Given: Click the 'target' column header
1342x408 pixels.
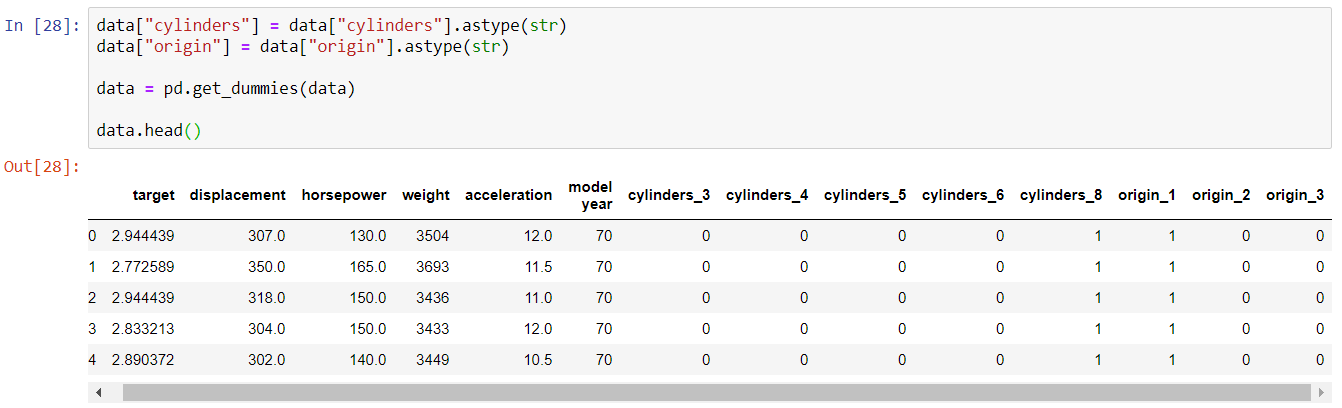Looking at the screenshot, I should point(153,195).
